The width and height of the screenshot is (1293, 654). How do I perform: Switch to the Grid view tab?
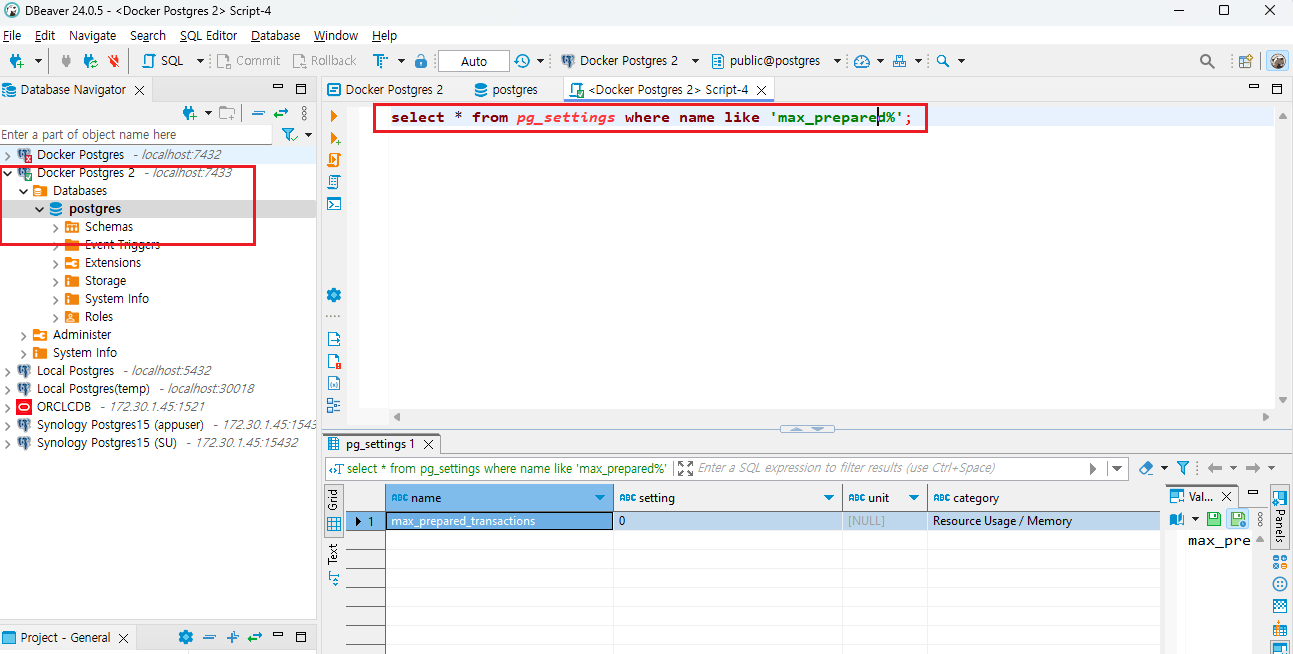[334, 510]
